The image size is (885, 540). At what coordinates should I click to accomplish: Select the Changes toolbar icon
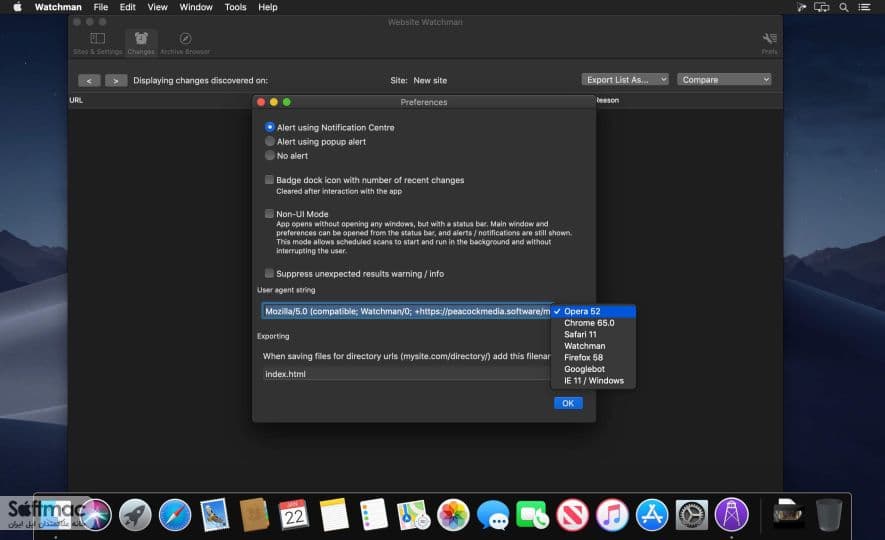pyautogui.click(x=141, y=43)
